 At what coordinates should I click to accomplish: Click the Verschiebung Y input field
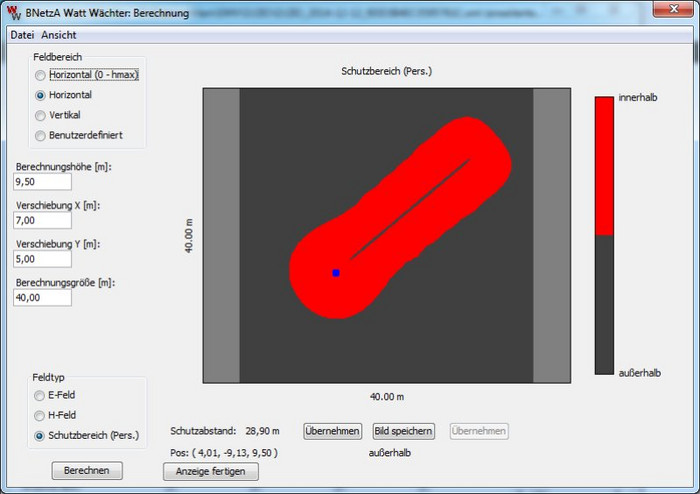point(42,259)
